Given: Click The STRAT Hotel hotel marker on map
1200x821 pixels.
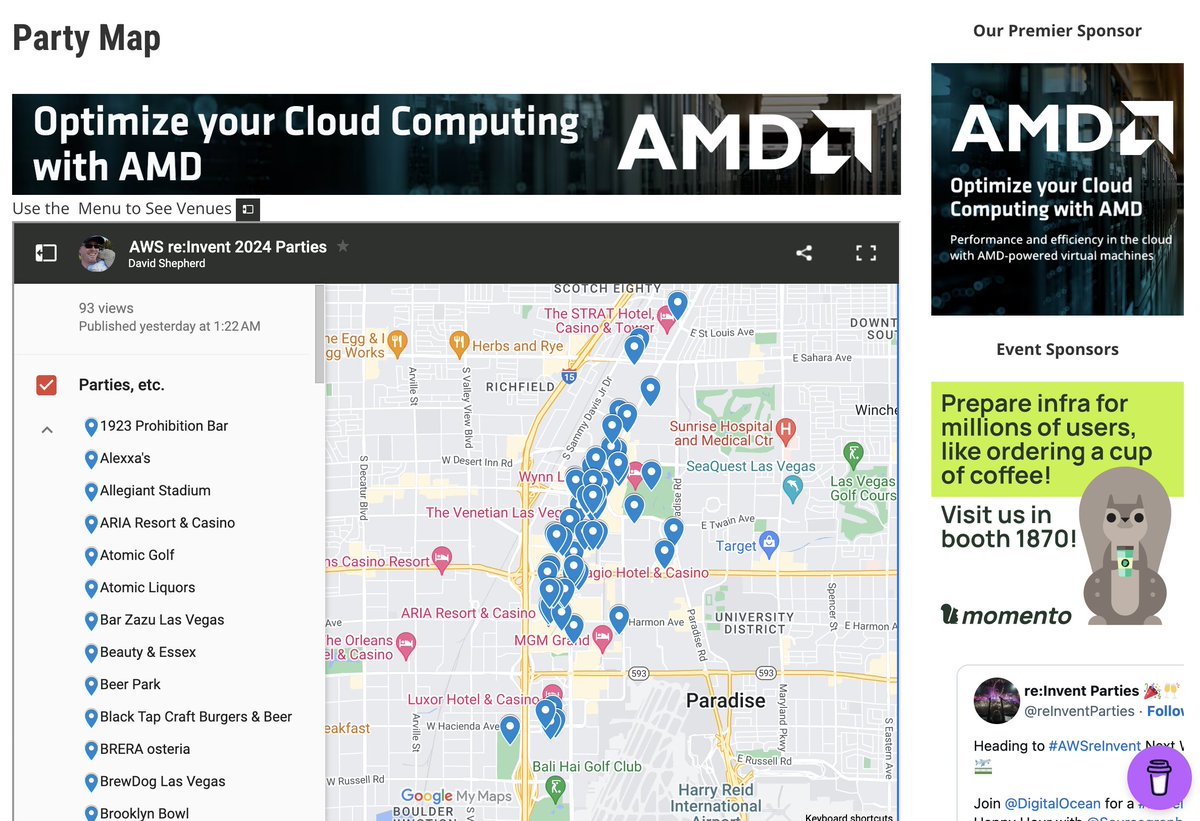Looking at the screenshot, I should tap(666, 321).
